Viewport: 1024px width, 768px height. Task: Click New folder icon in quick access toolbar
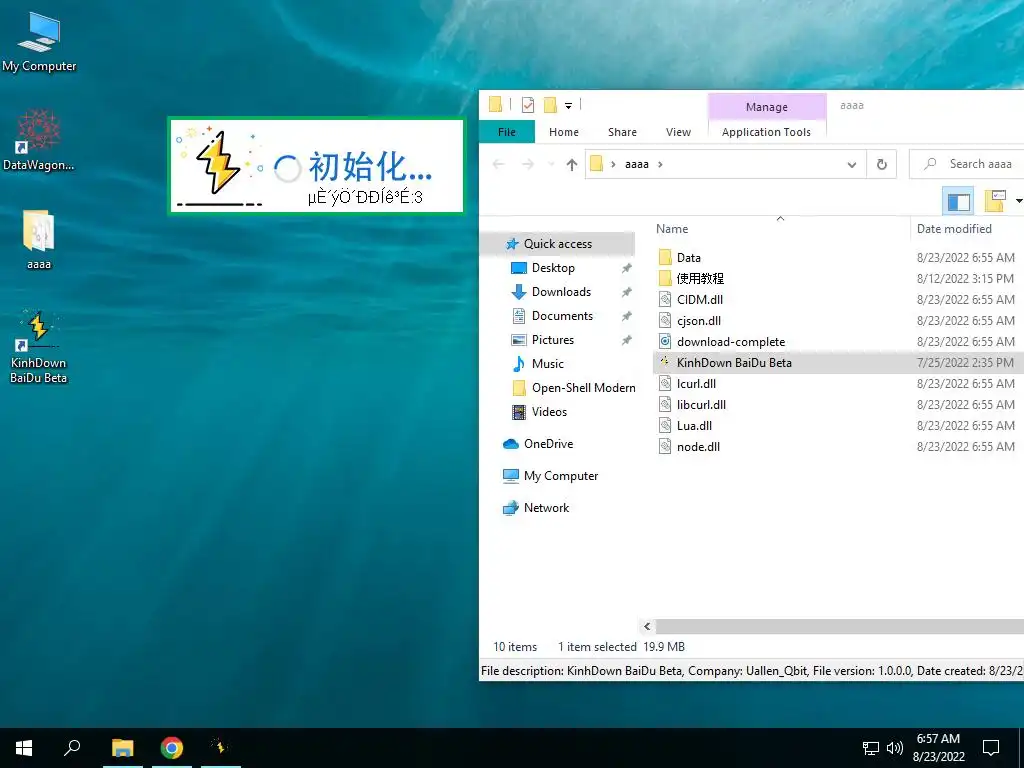tap(550, 105)
